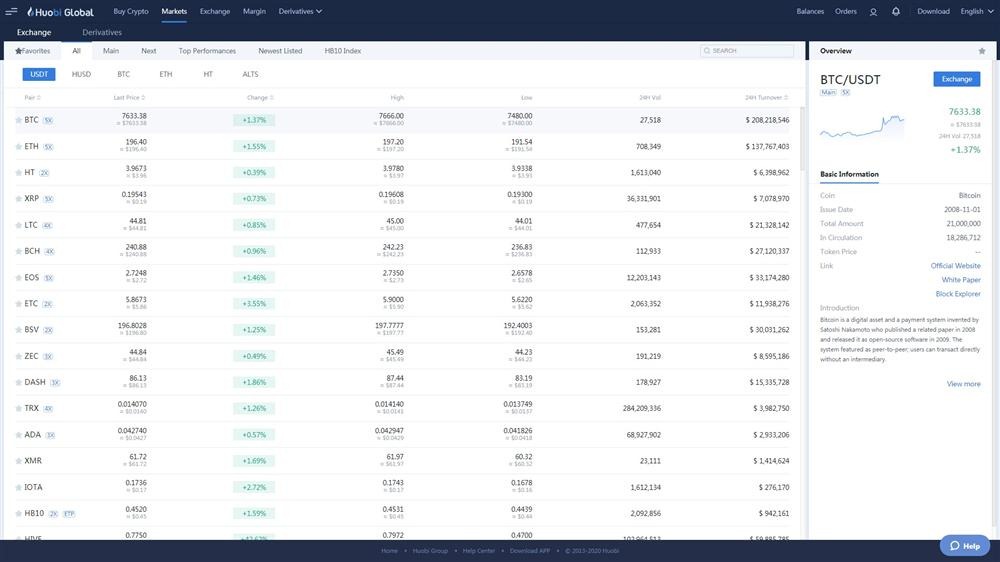
Task: Click the HT 2X leverage badge
Action: [44, 173]
